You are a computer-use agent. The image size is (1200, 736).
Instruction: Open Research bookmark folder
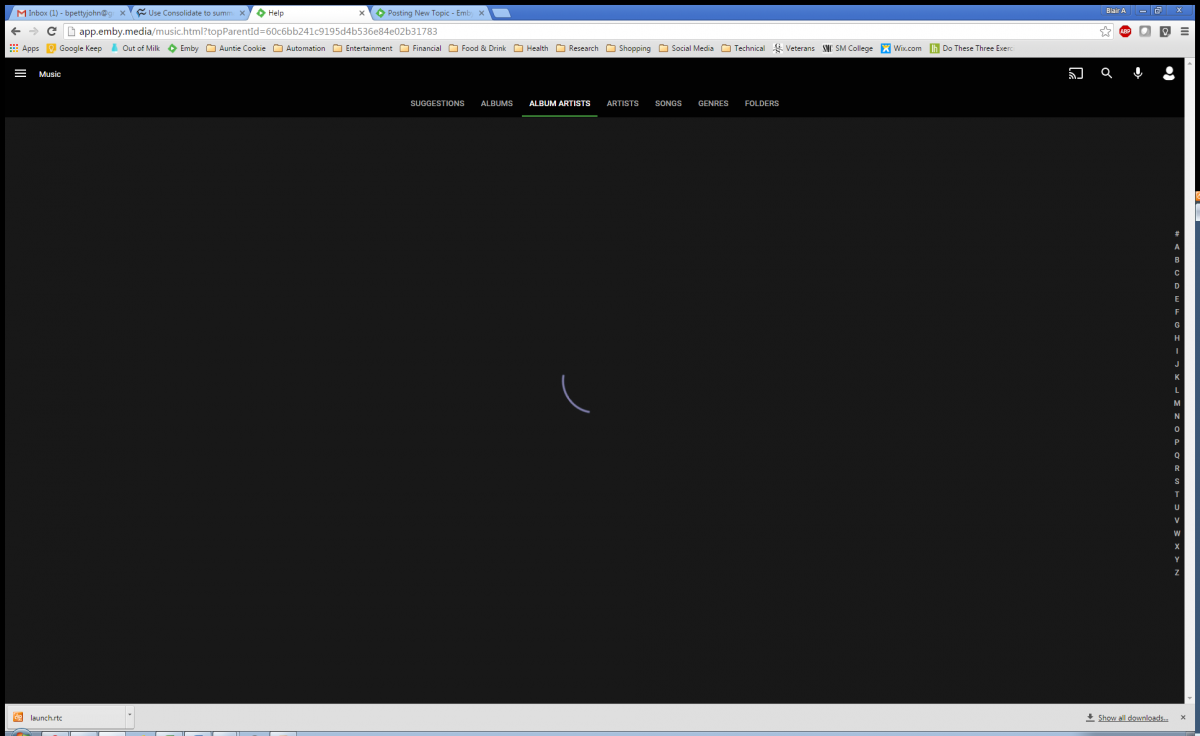click(577, 48)
